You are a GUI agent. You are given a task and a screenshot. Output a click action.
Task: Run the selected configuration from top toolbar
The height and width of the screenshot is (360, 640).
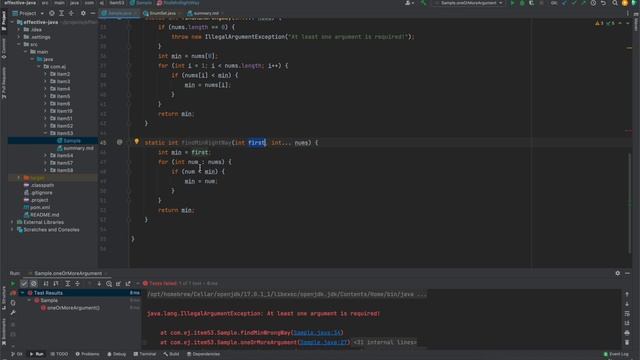(512, 3)
